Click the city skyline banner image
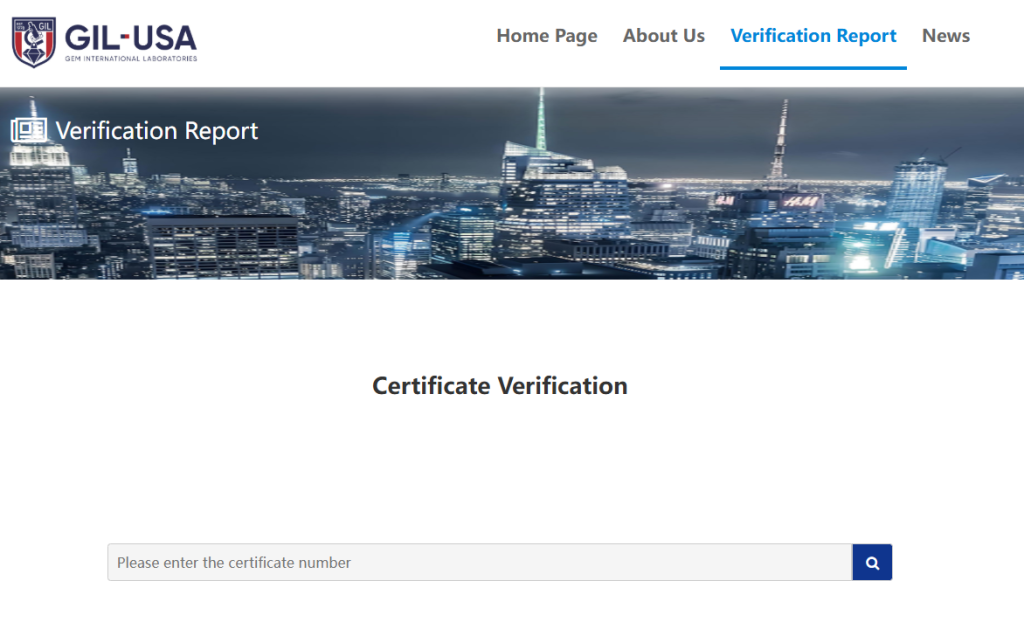 (600, 220)
